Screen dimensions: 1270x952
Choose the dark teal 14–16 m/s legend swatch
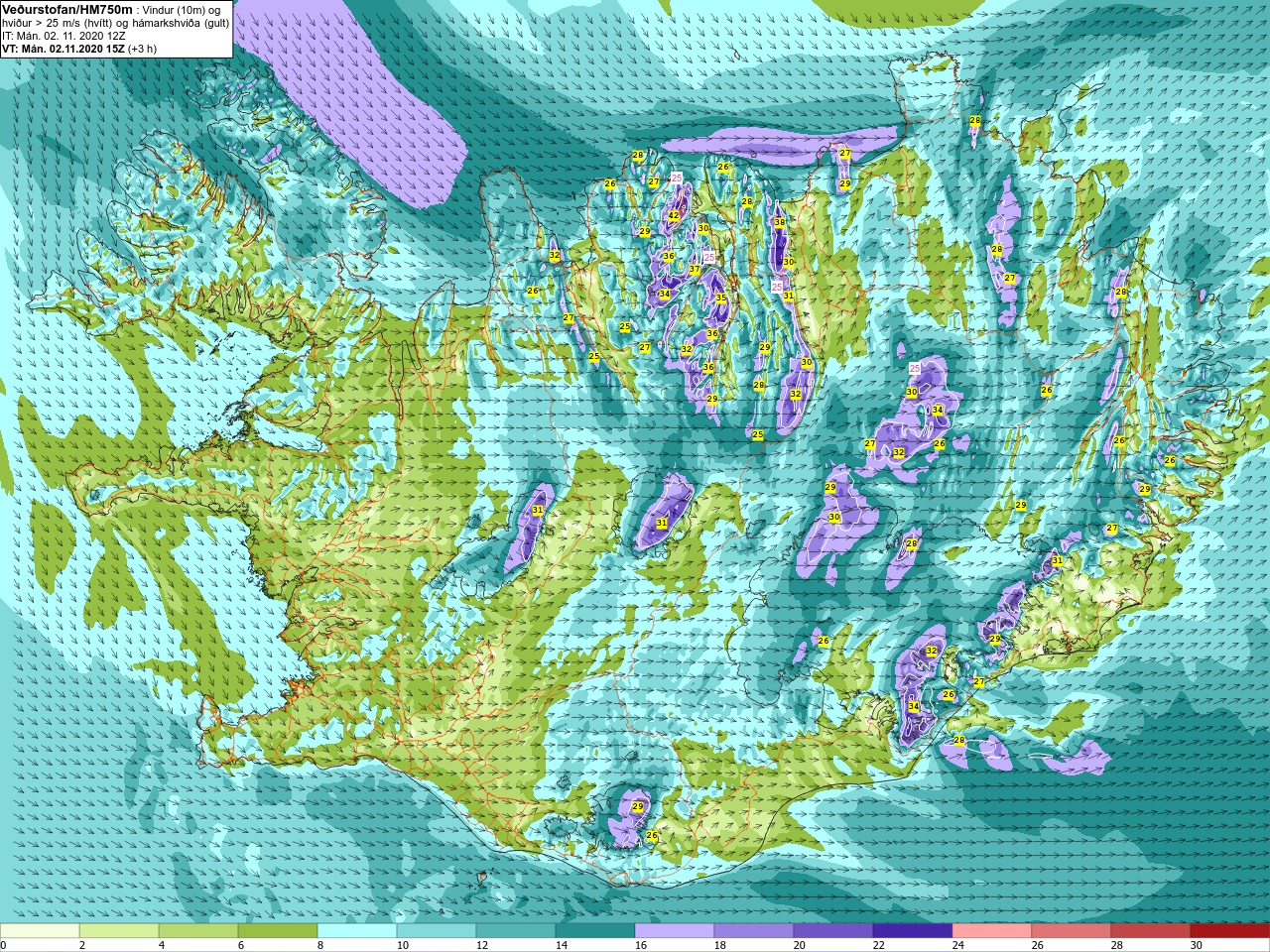click(x=595, y=931)
